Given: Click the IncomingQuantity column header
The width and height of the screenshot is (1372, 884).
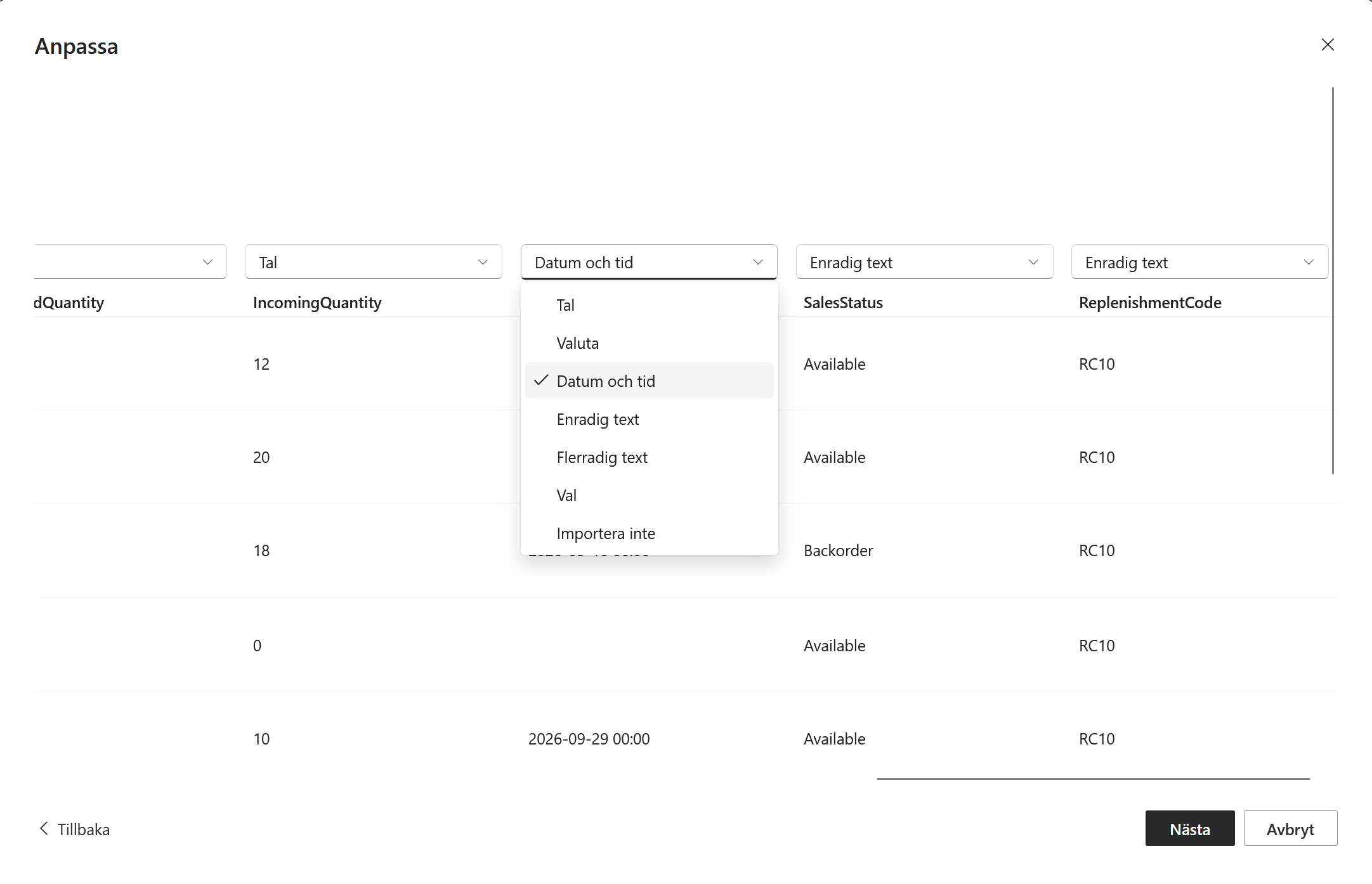Looking at the screenshot, I should 317,302.
